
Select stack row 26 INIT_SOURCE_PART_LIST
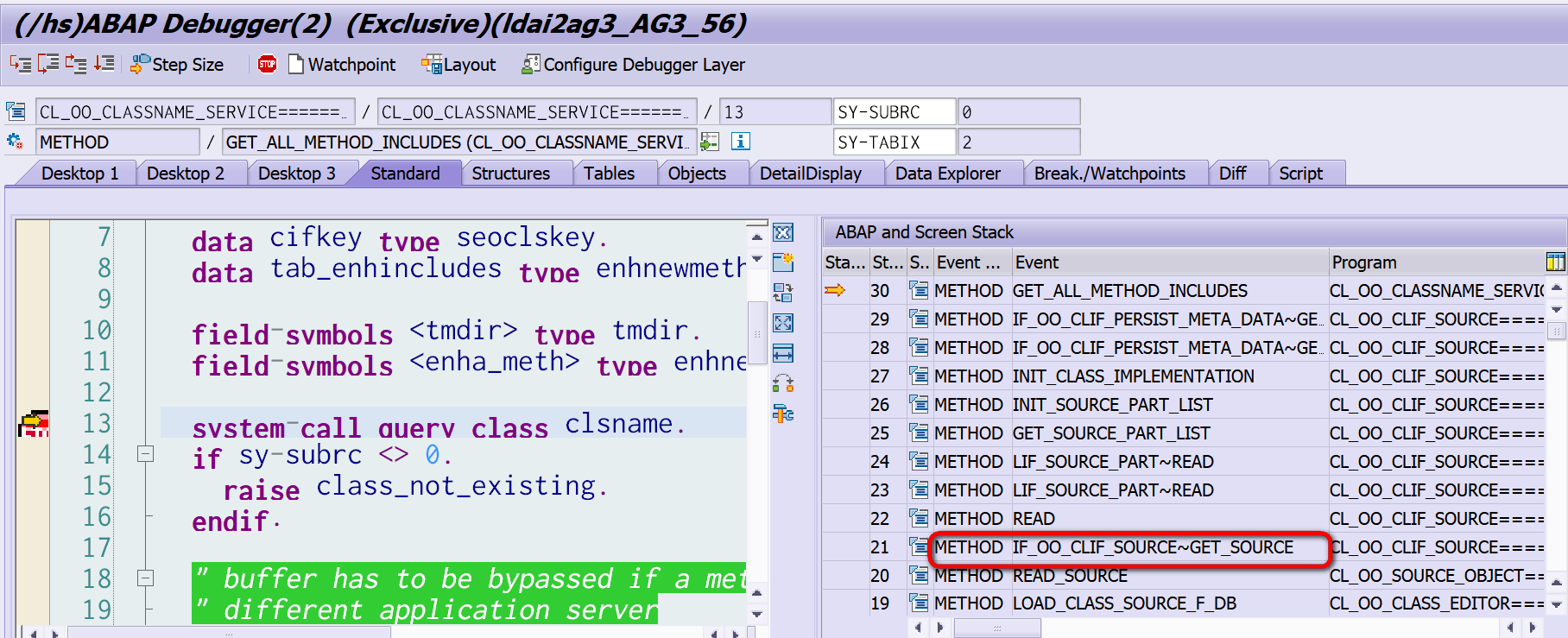[1184, 405]
